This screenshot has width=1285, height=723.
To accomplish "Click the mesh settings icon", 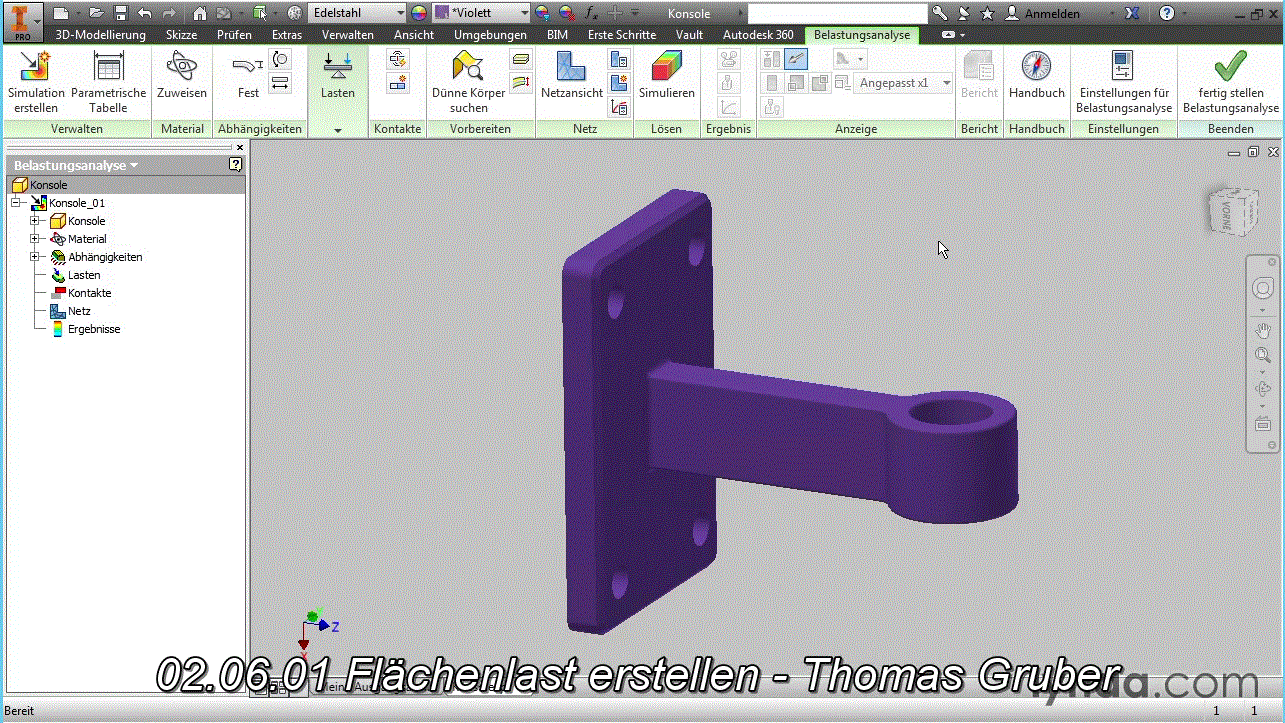I will [x=619, y=60].
